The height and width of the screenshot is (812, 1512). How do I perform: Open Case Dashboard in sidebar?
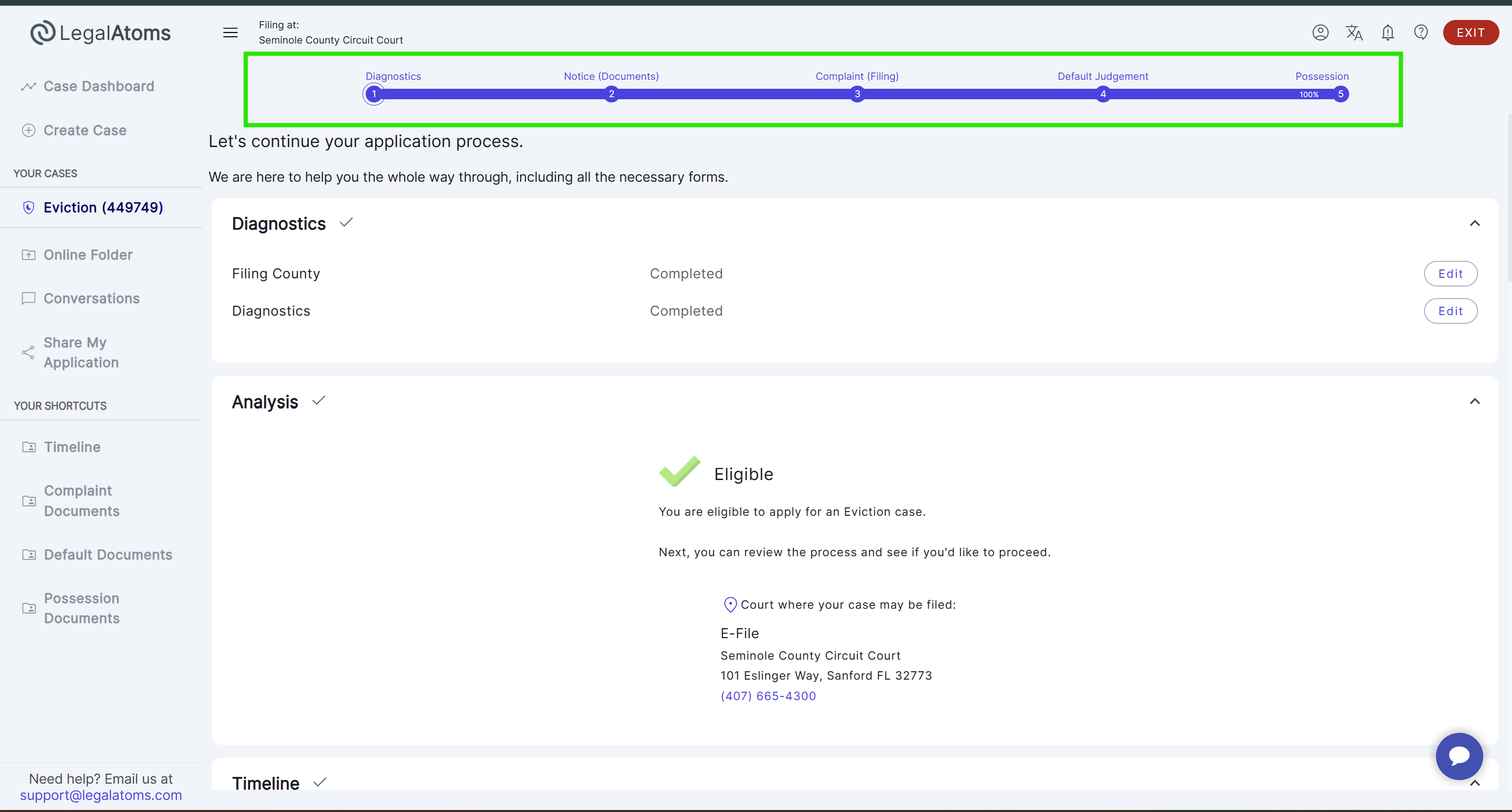[99, 86]
